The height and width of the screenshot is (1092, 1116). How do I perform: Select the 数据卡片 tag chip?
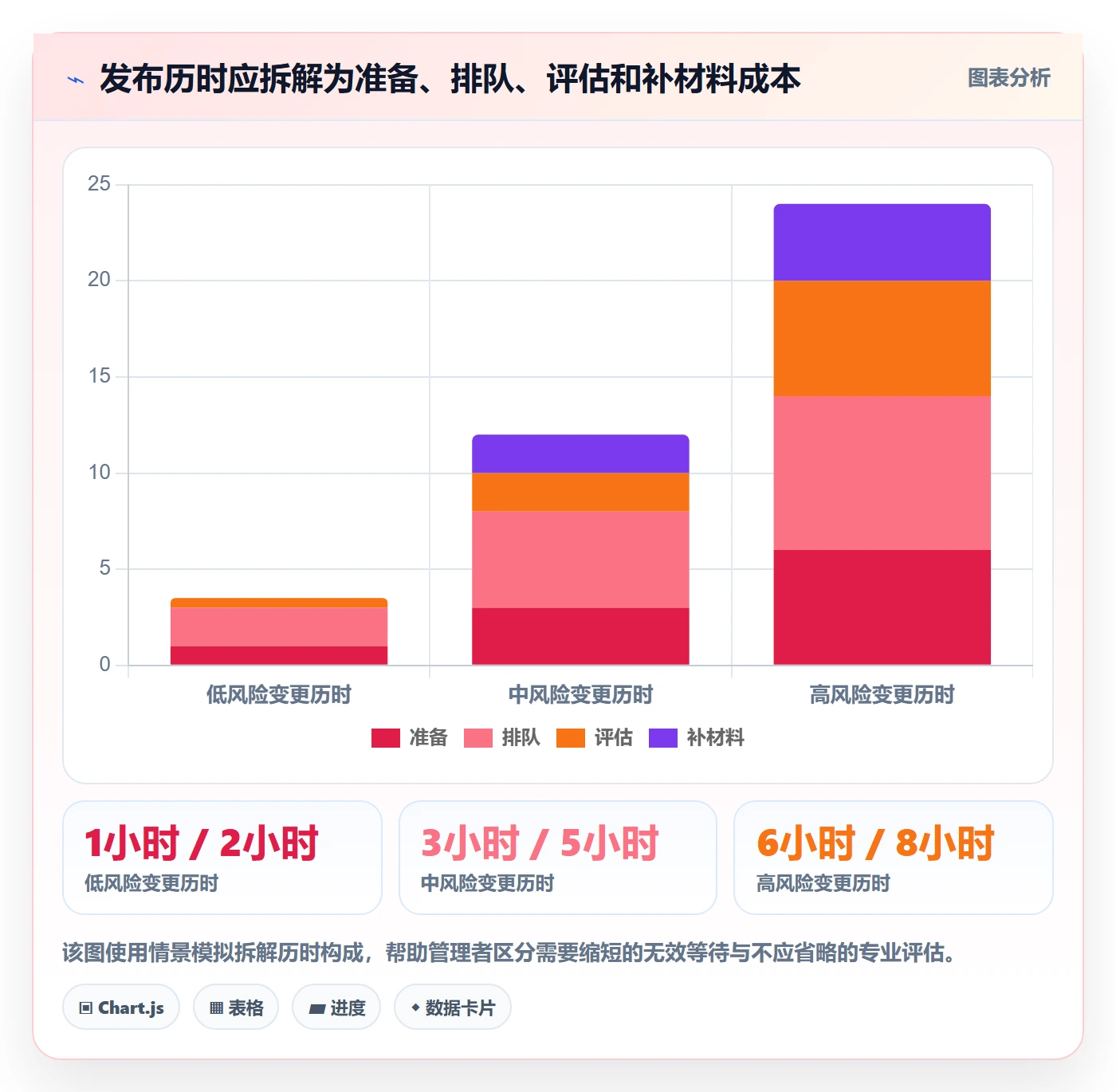point(453,1008)
